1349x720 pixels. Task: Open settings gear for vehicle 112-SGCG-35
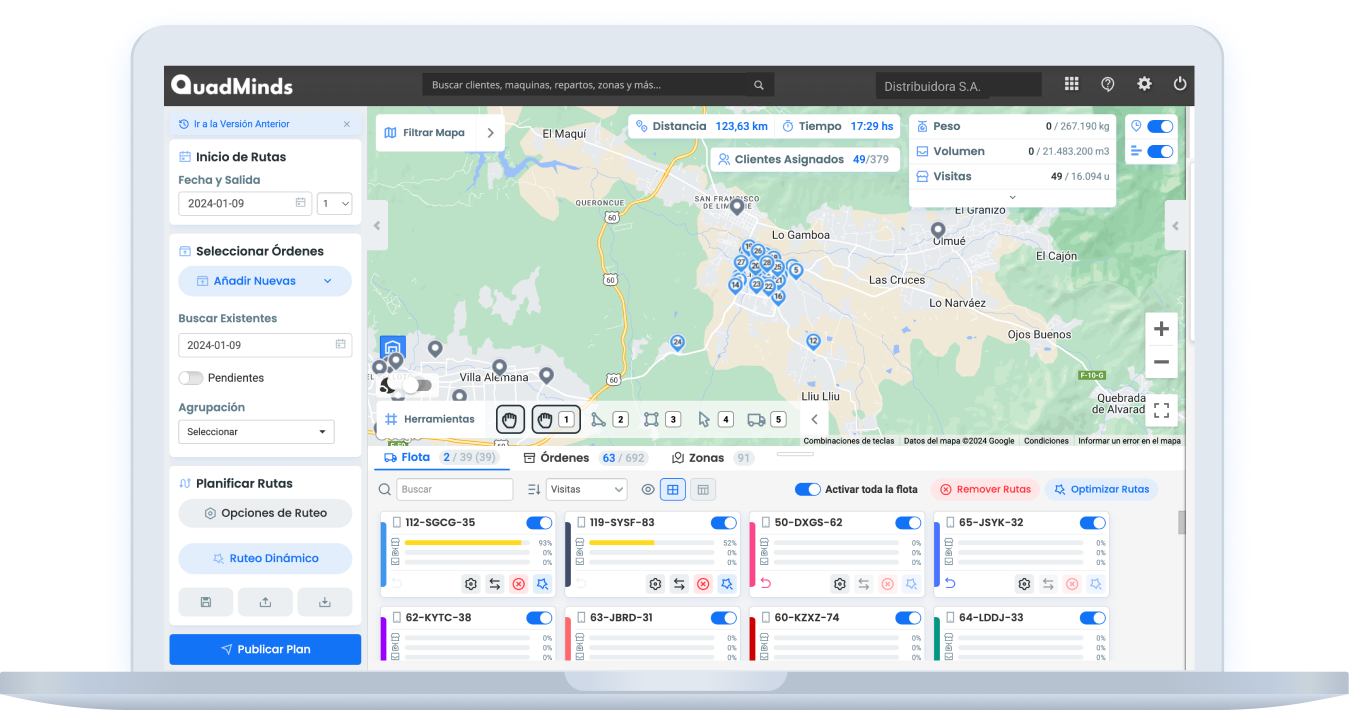point(470,584)
